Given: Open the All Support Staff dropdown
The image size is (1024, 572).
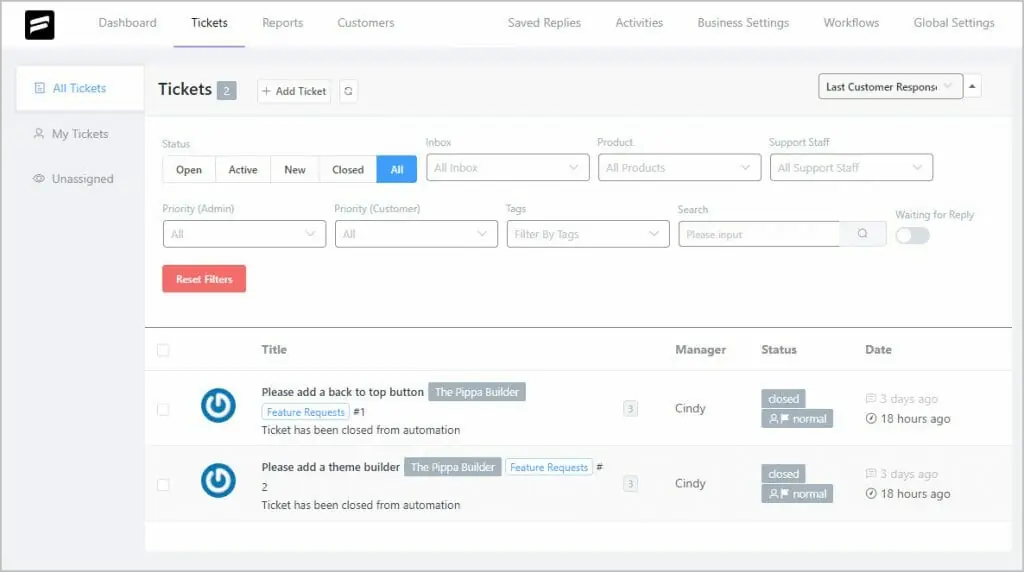Looking at the screenshot, I should 851,167.
